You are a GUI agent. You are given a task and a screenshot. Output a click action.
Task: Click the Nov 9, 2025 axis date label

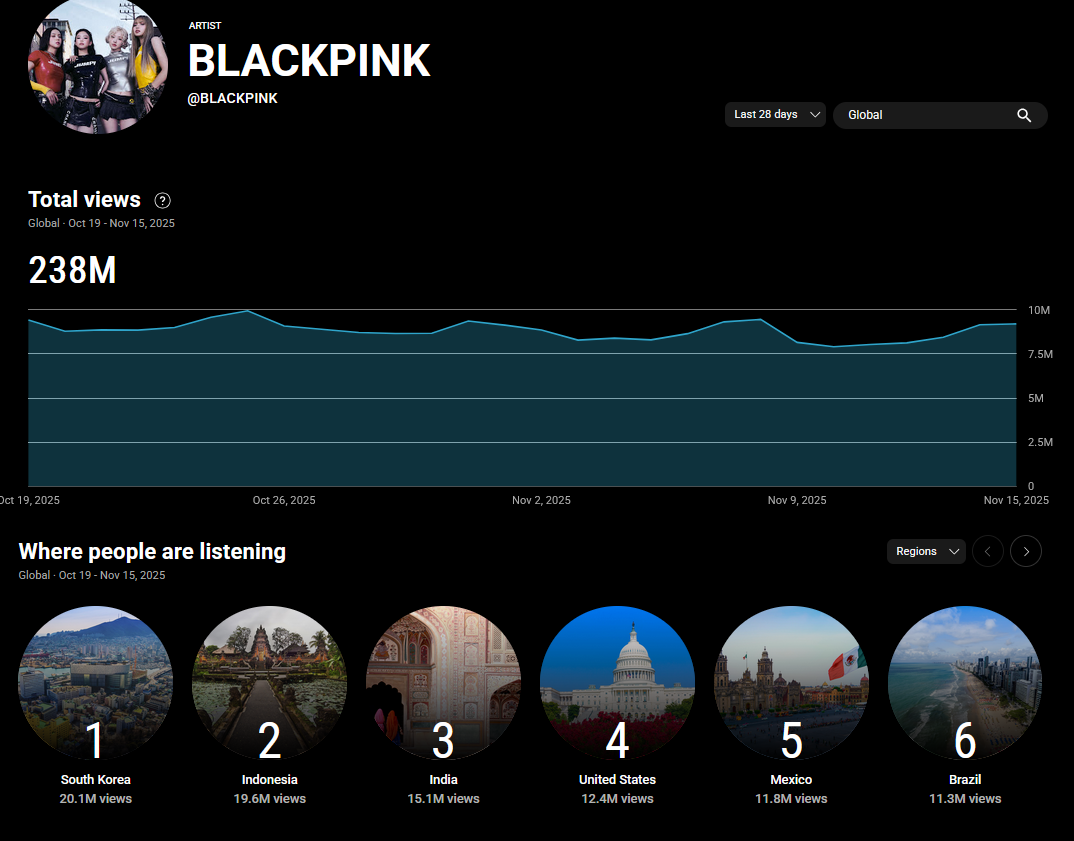click(x=797, y=500)
